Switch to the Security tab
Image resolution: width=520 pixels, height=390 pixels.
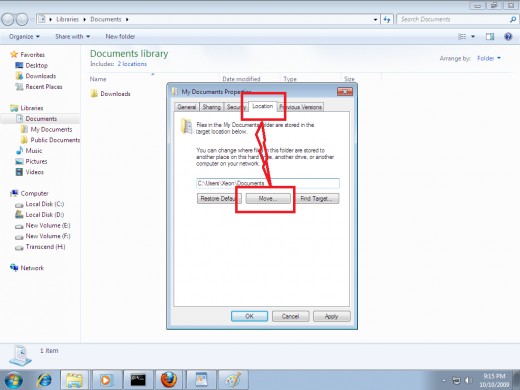(x=236, y=107)
